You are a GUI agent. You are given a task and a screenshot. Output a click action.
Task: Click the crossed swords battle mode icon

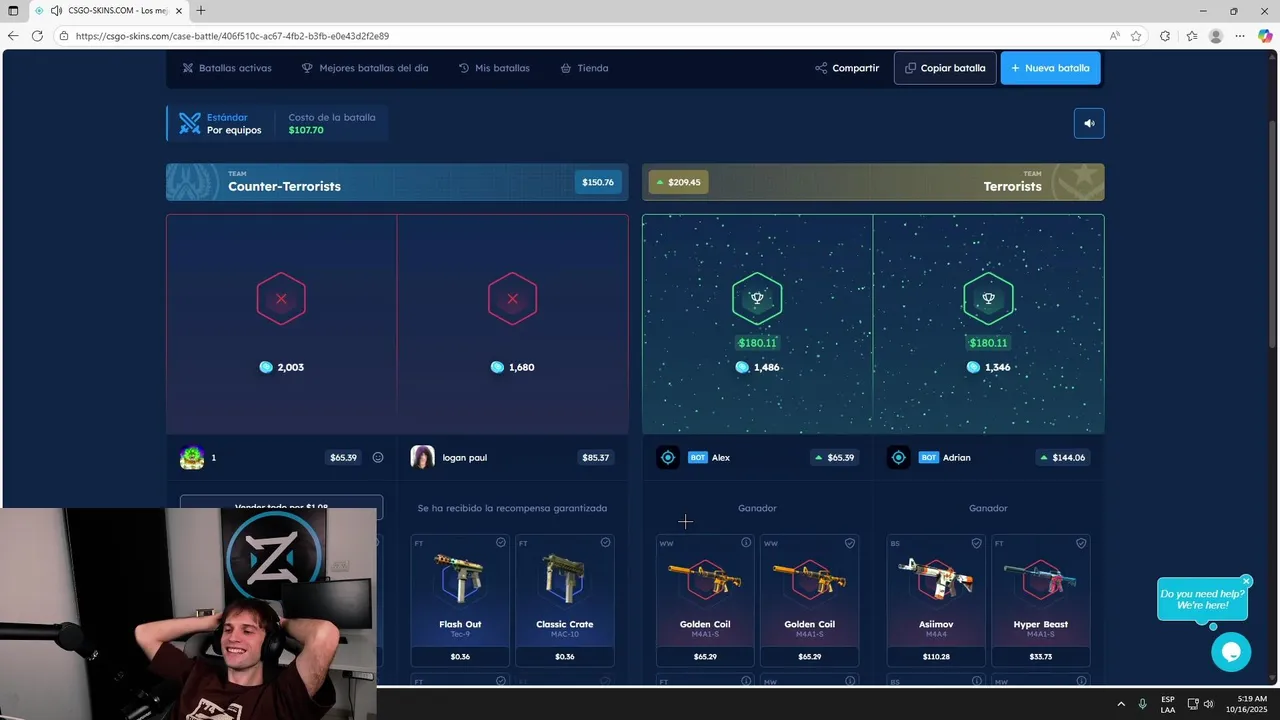pos(190,123)
